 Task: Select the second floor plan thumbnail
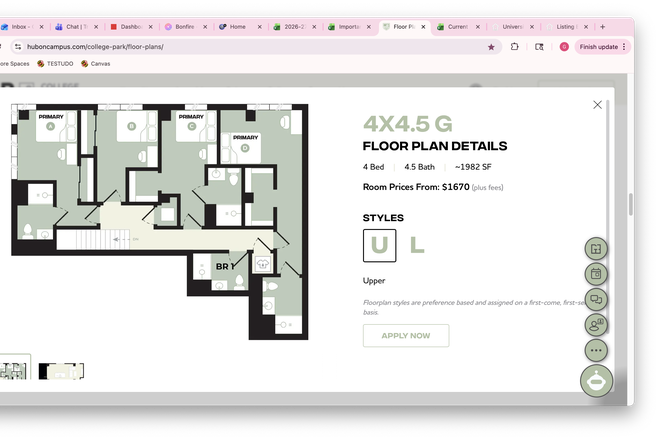61,371
